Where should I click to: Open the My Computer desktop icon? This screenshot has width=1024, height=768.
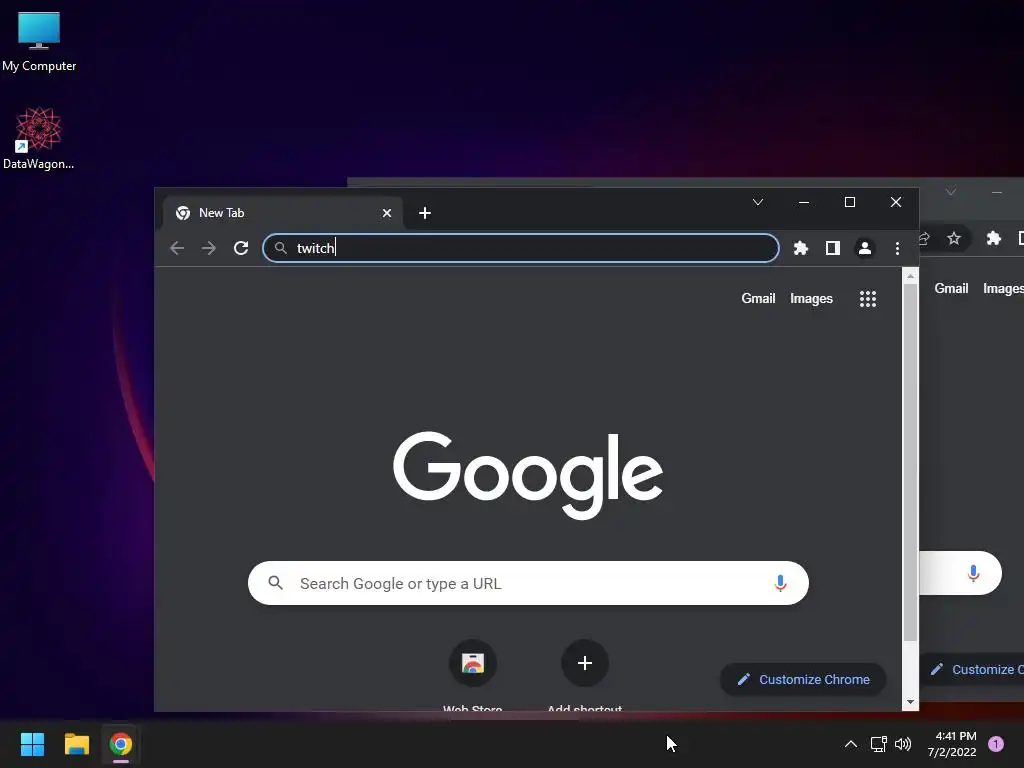pos(39,42)
